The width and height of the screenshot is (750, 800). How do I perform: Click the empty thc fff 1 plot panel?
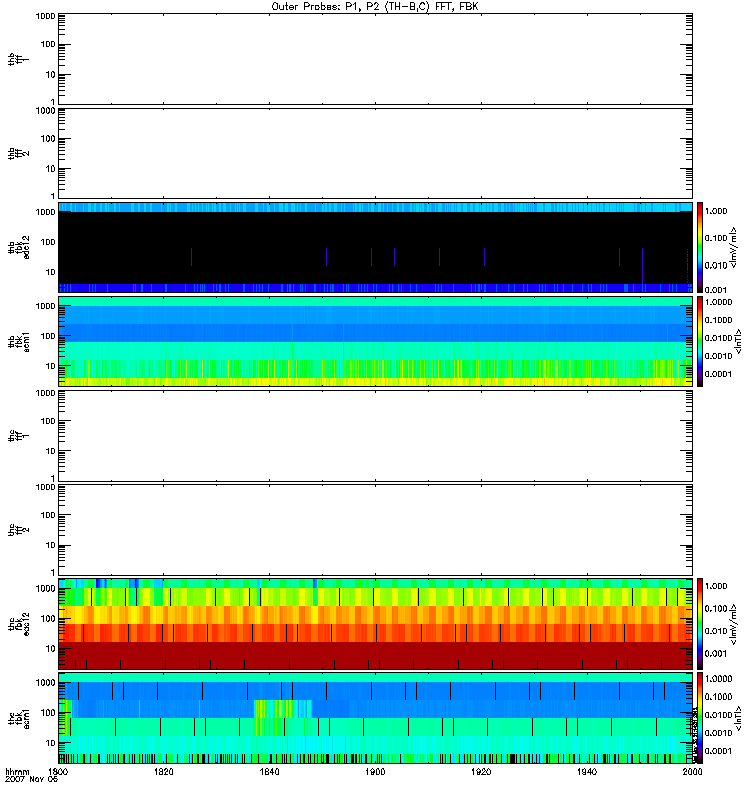[x=376, y=436]
